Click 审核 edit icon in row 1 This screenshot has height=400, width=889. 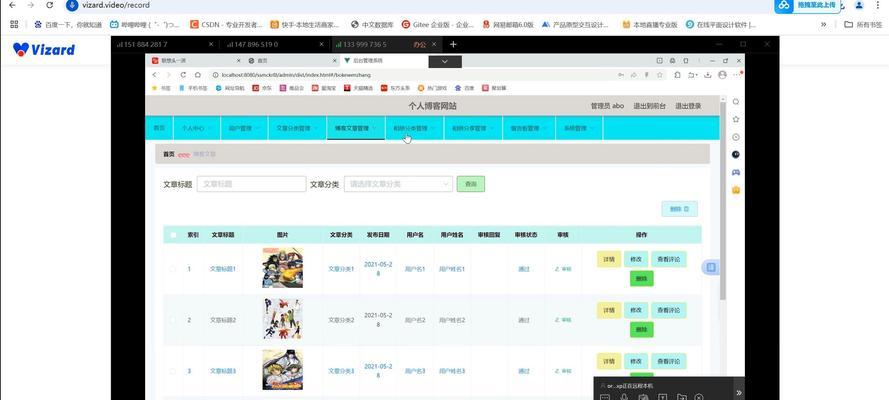pyautogui.click(x=562, y=269)
